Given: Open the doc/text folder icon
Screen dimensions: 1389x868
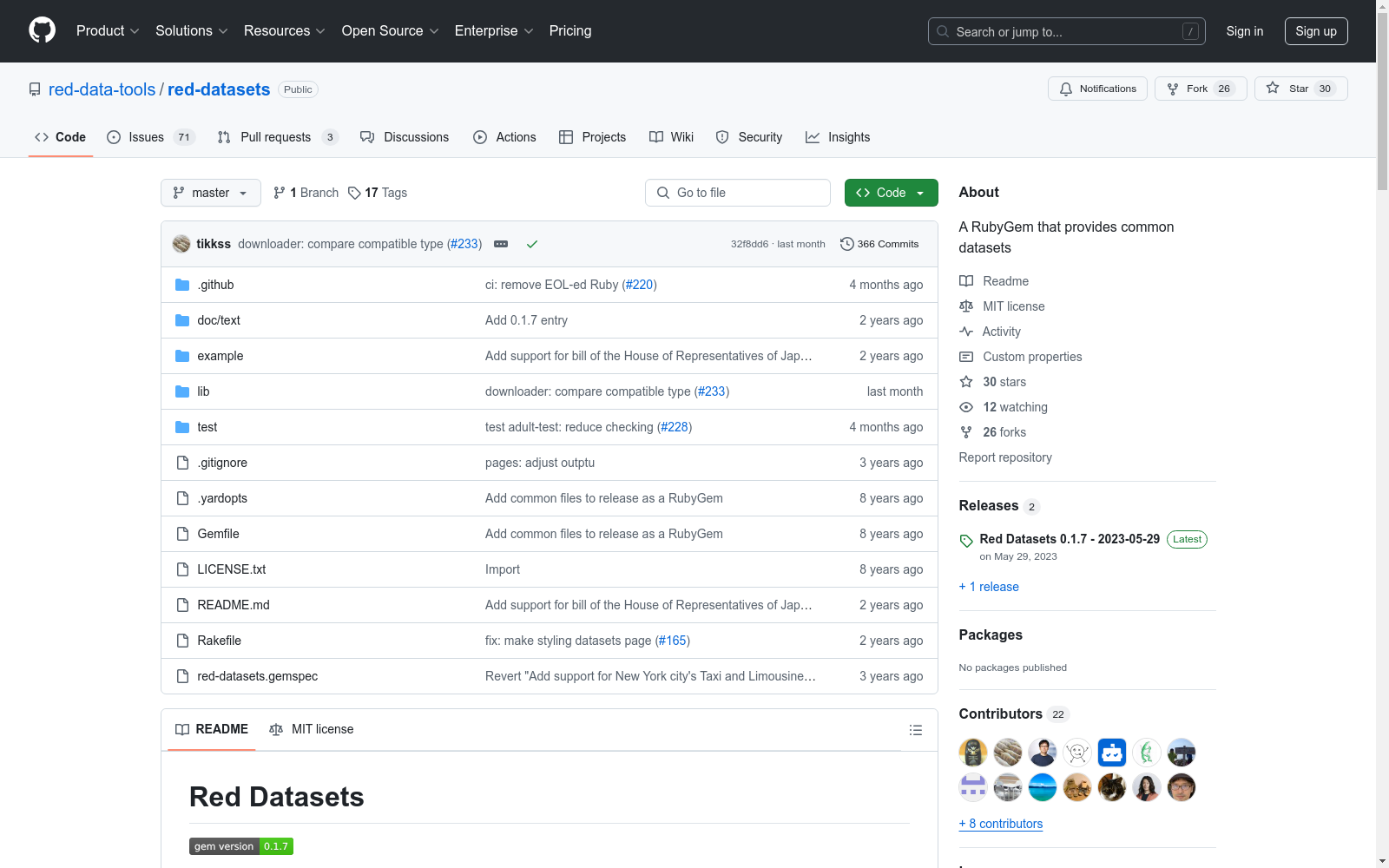Looking at the screenshot, I should 182,320.
